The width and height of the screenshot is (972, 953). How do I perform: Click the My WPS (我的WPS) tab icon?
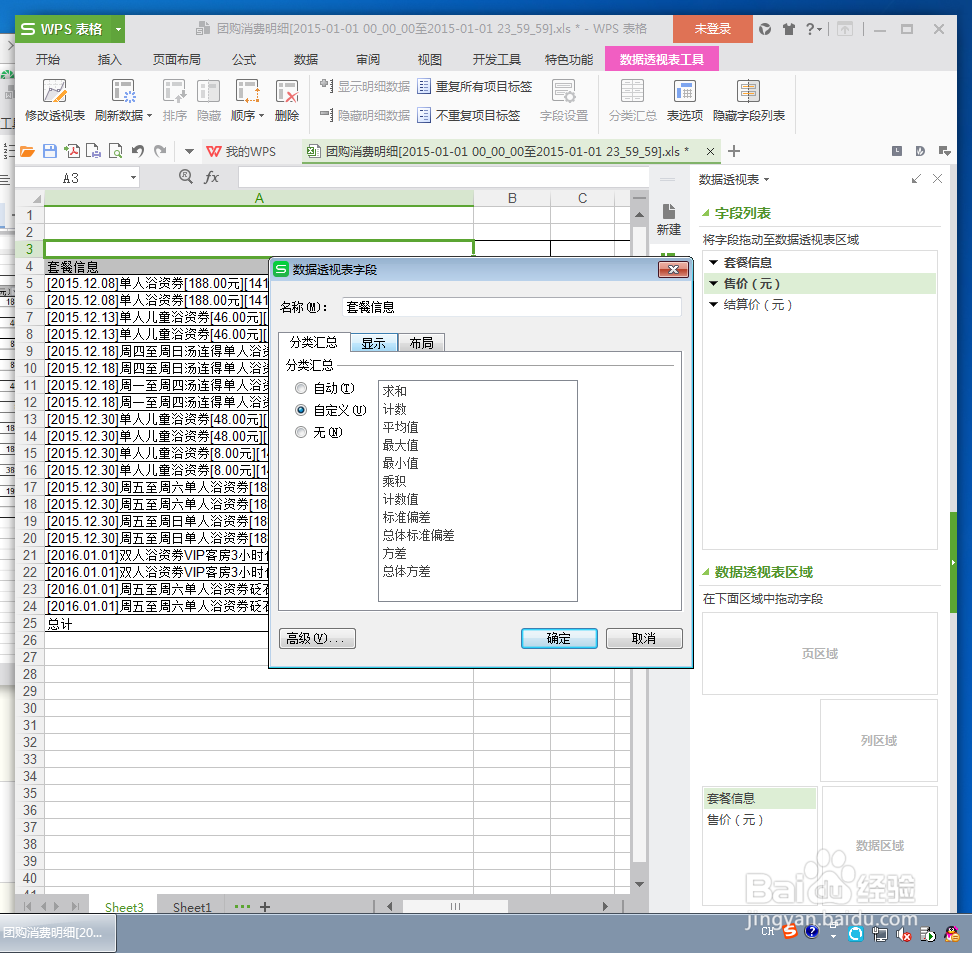[x=214, y=151]
